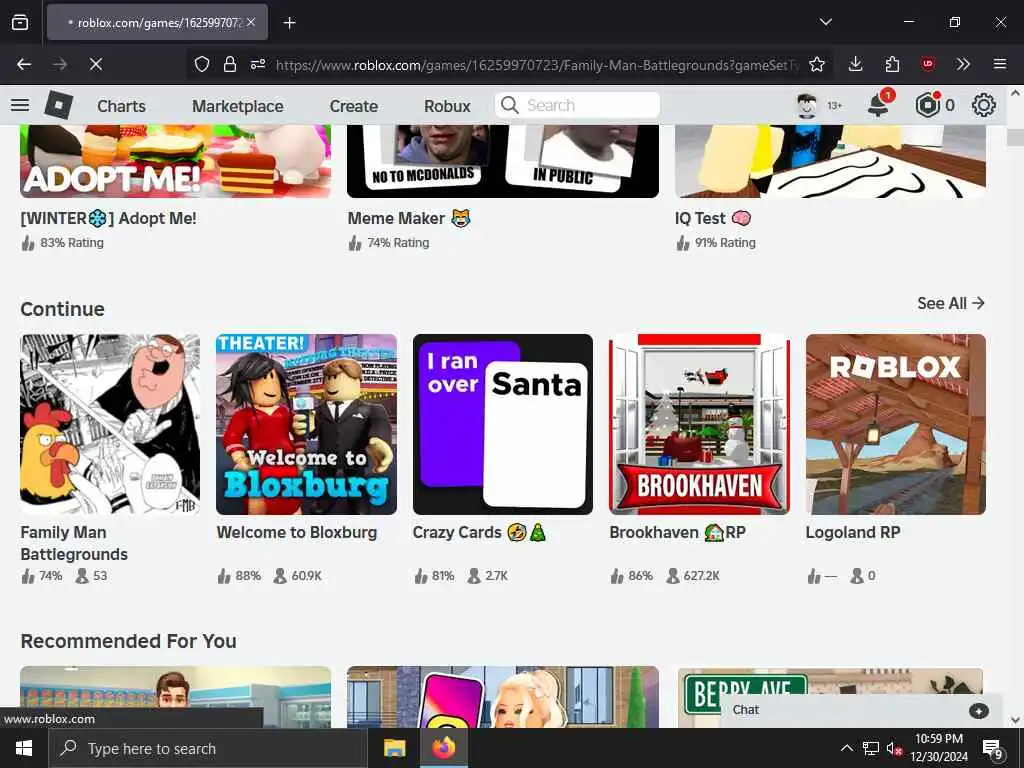Open the Firefox downloads panel
This screenshot has height=768, width=1024.
click(856, 64)
